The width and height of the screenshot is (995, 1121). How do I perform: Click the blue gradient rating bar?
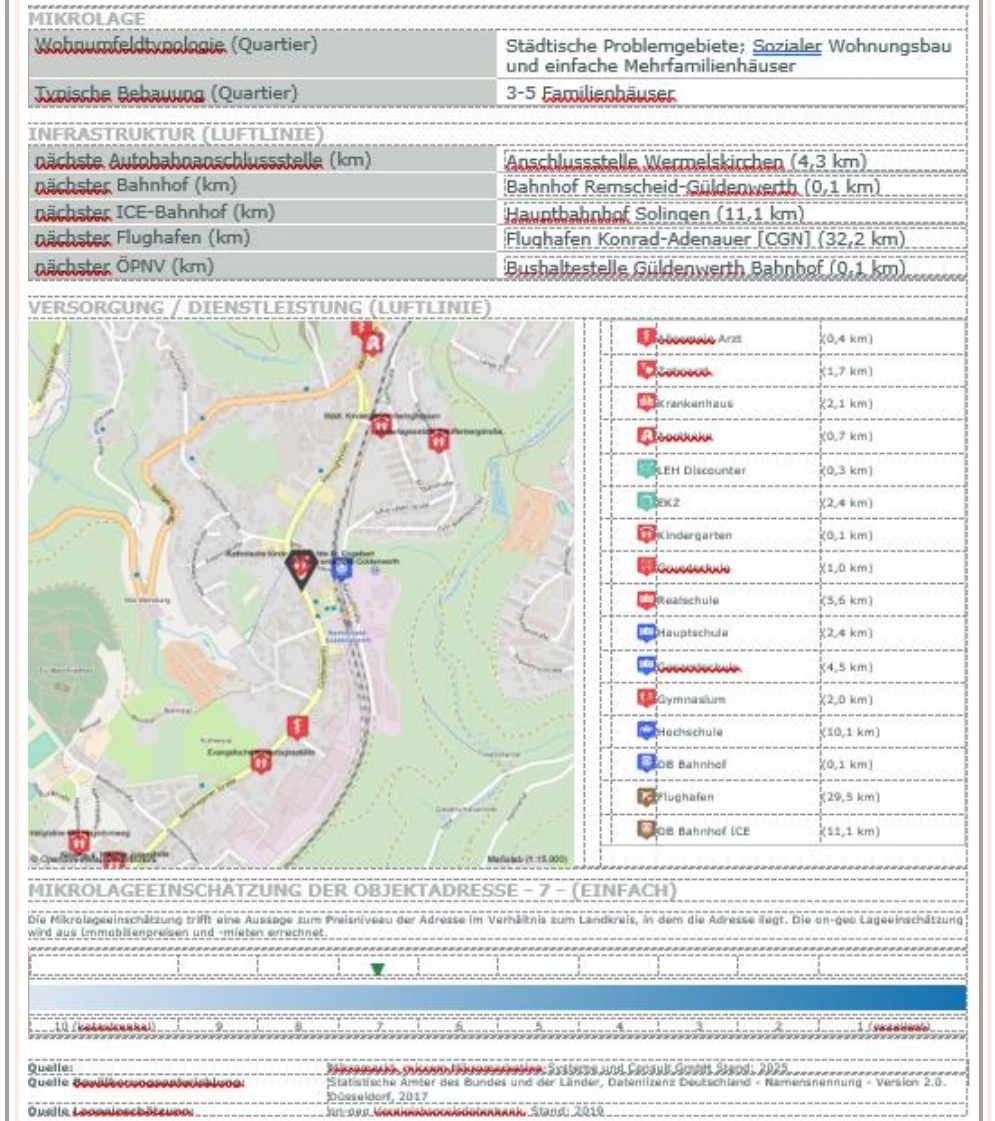(498, 997)
